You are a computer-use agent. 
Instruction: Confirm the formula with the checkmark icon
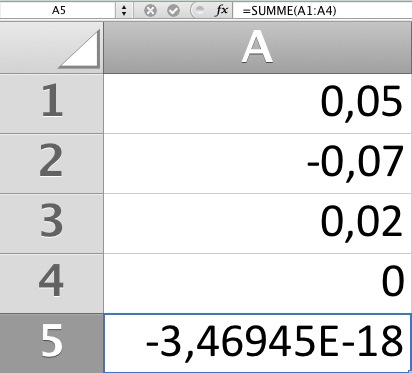[173, 11]
